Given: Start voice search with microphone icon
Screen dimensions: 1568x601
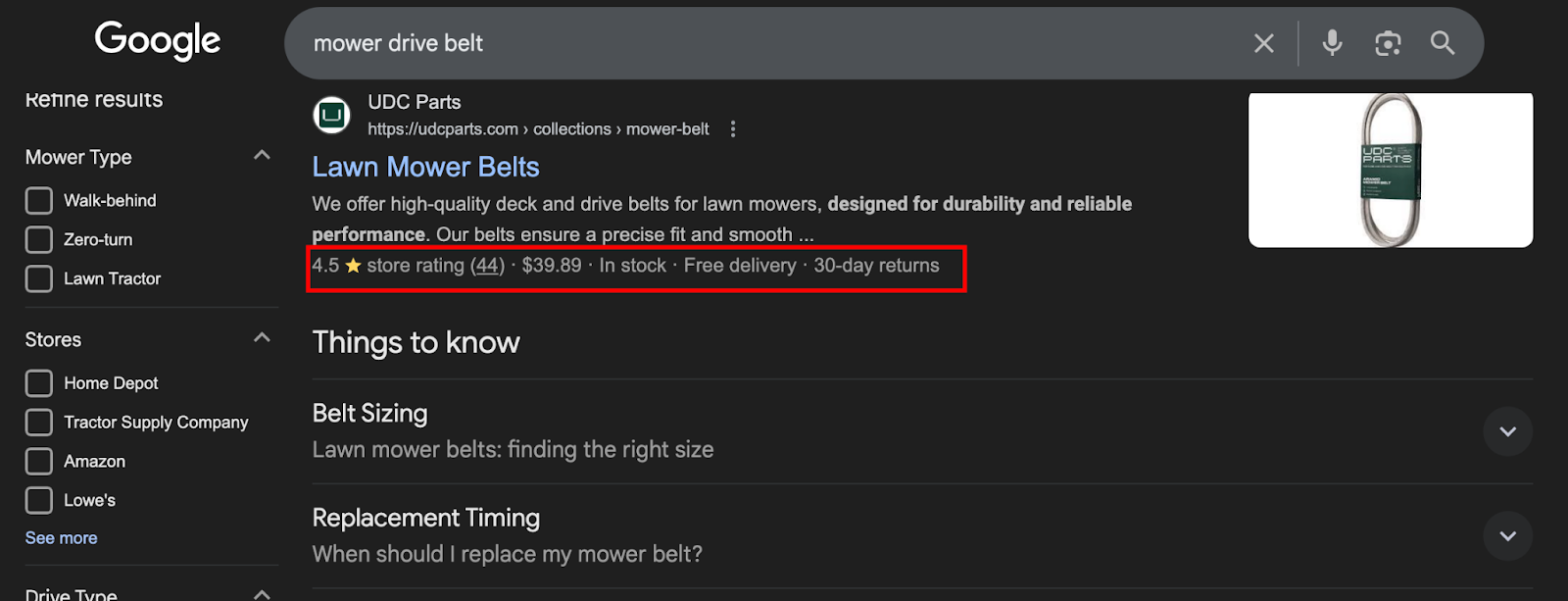Looking at the screenshot, I should tap(1332, 43).
